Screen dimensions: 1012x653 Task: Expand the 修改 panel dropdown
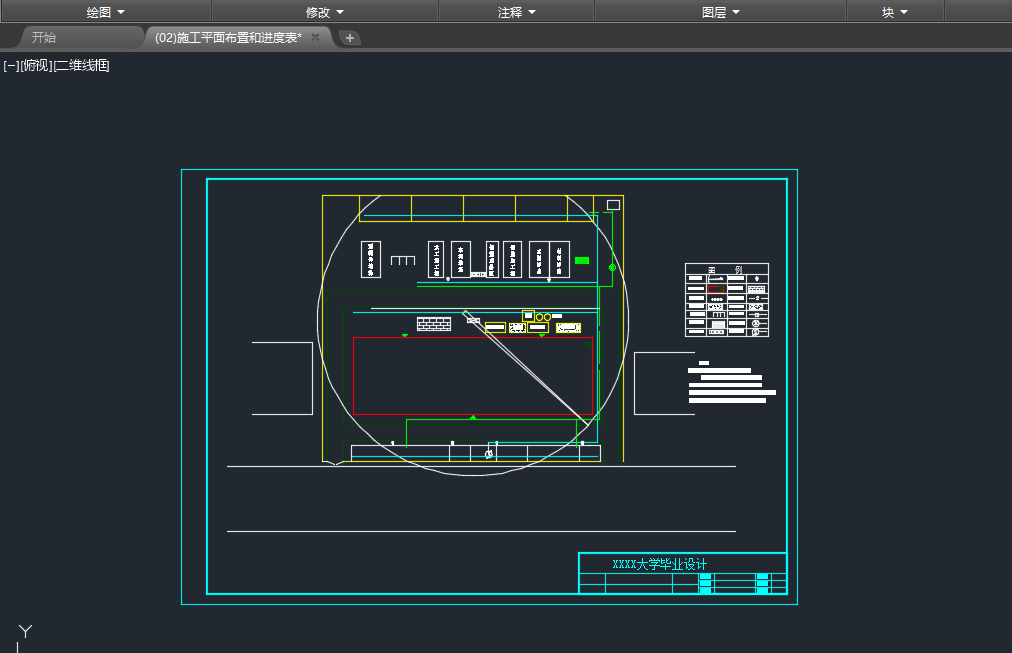(325, 12)
